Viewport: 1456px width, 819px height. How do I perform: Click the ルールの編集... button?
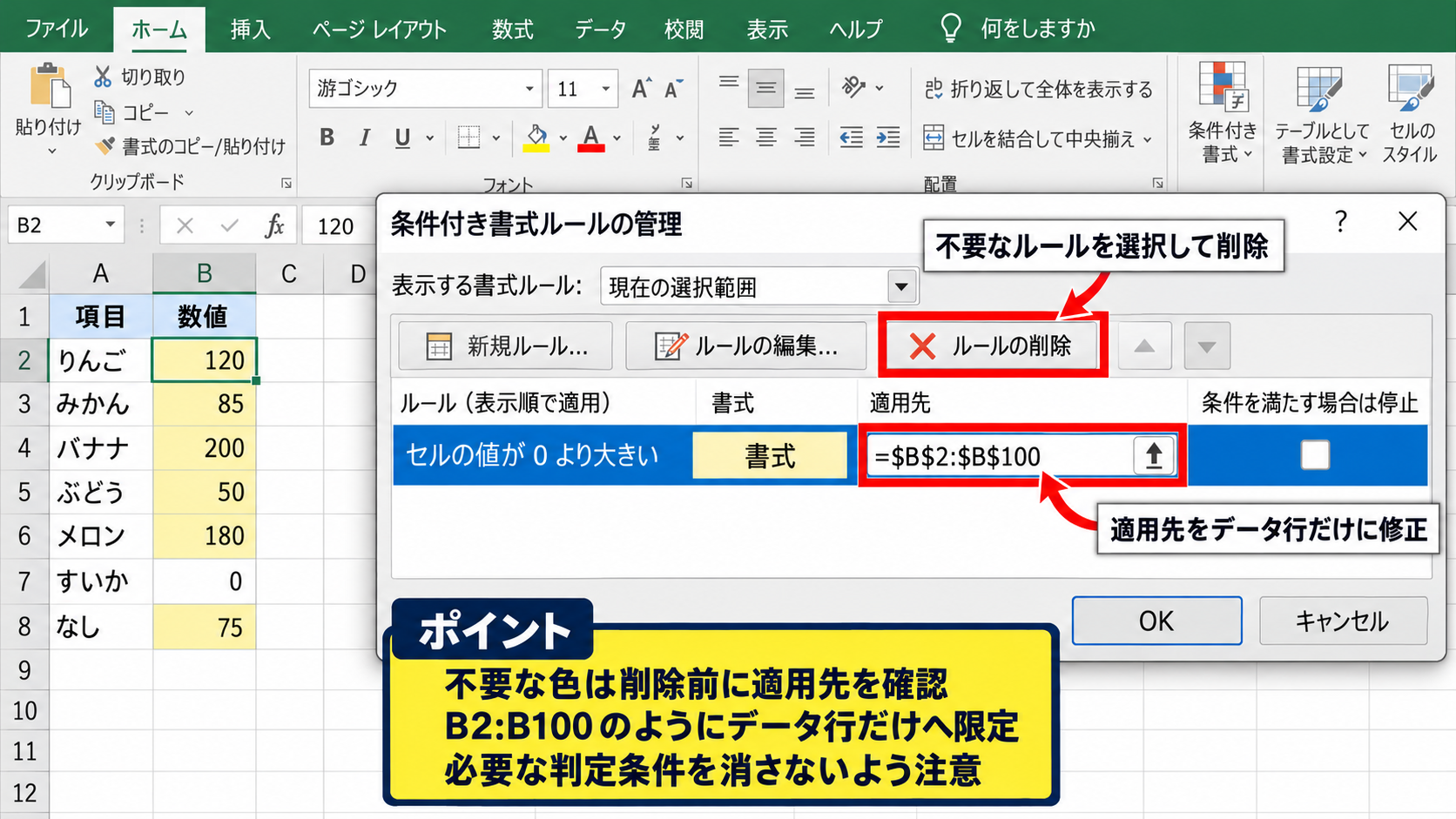click(x=746, y=346)
